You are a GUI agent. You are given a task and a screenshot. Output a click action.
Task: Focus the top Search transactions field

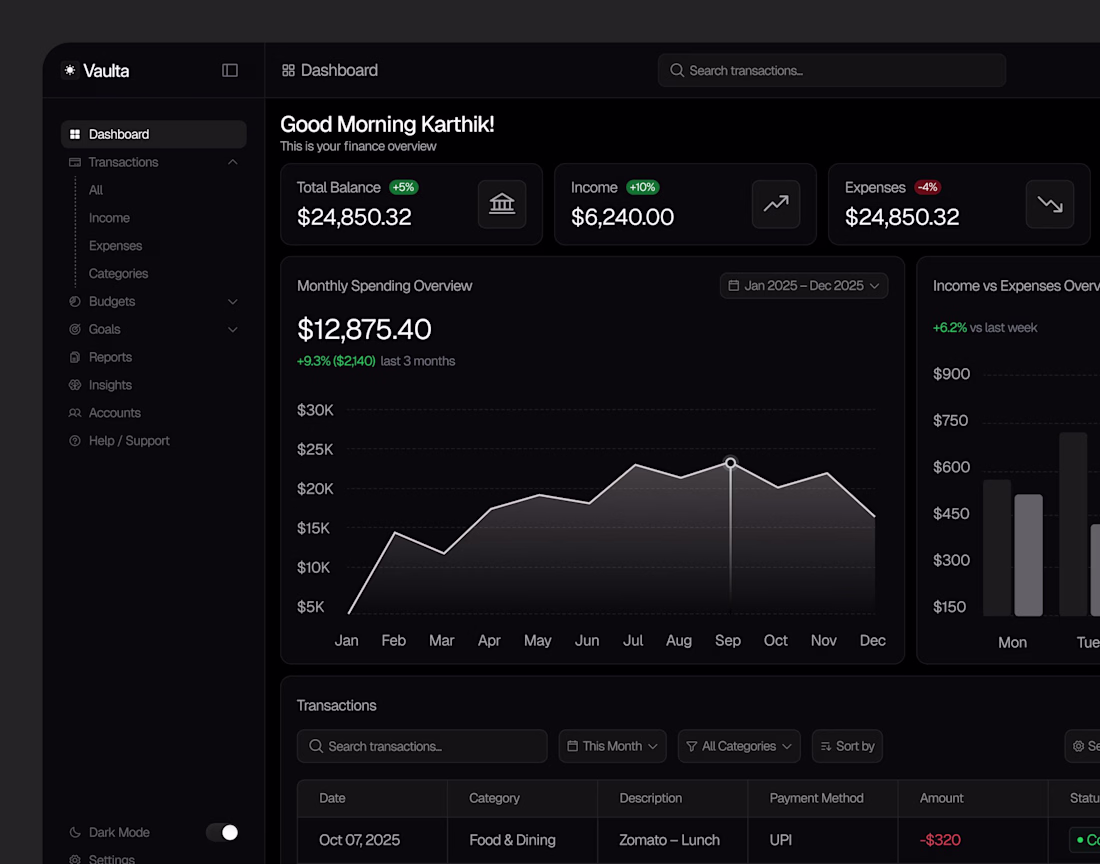pyautogui.click(x=832, y=70)
